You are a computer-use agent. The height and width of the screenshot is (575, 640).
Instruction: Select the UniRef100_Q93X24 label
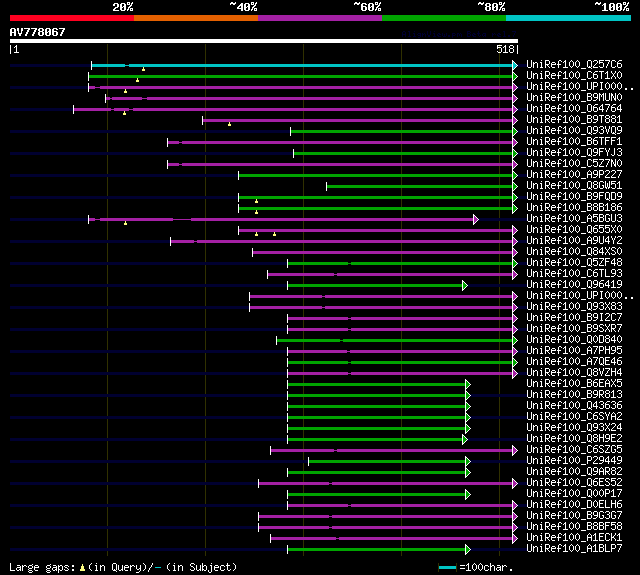574,428
